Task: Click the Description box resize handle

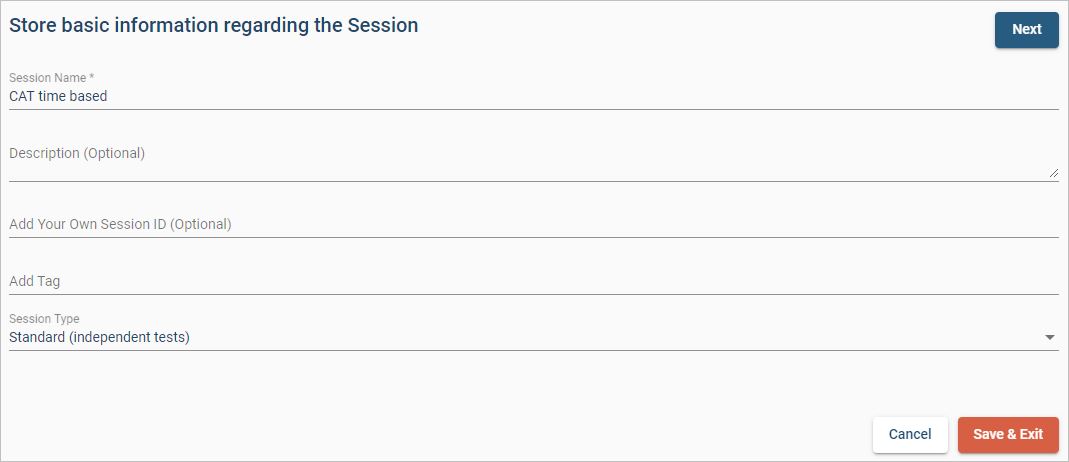Action: point(1054,174)
